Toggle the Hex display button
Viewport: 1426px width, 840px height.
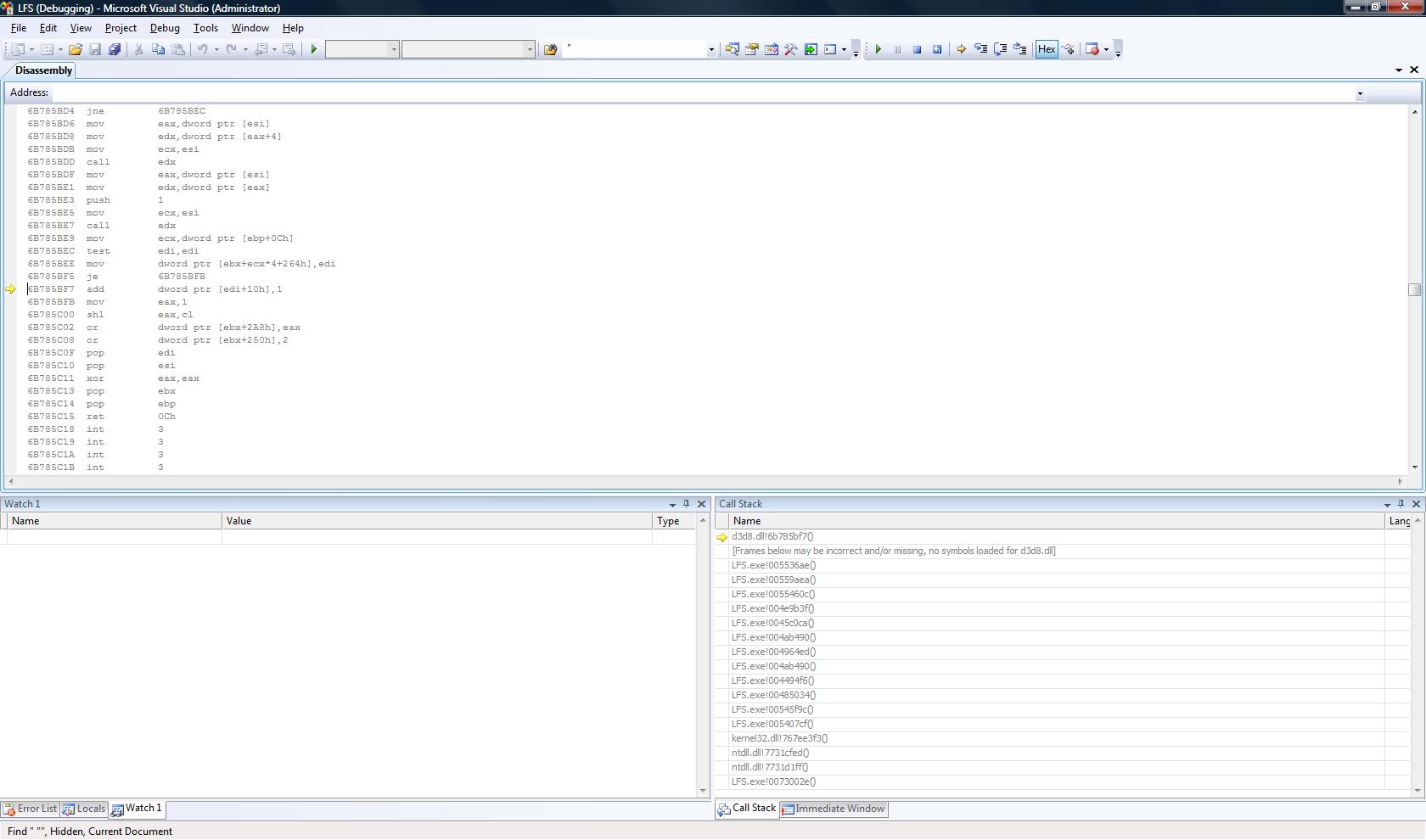coord(1047,49)
